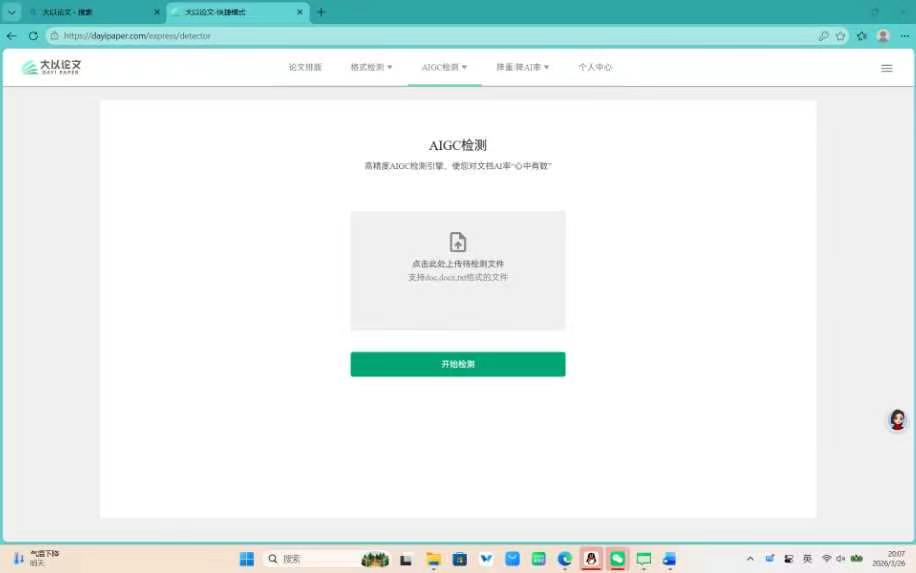Click the browser refresh button
The image size is (916, 573).
click(x=33, y=35)
